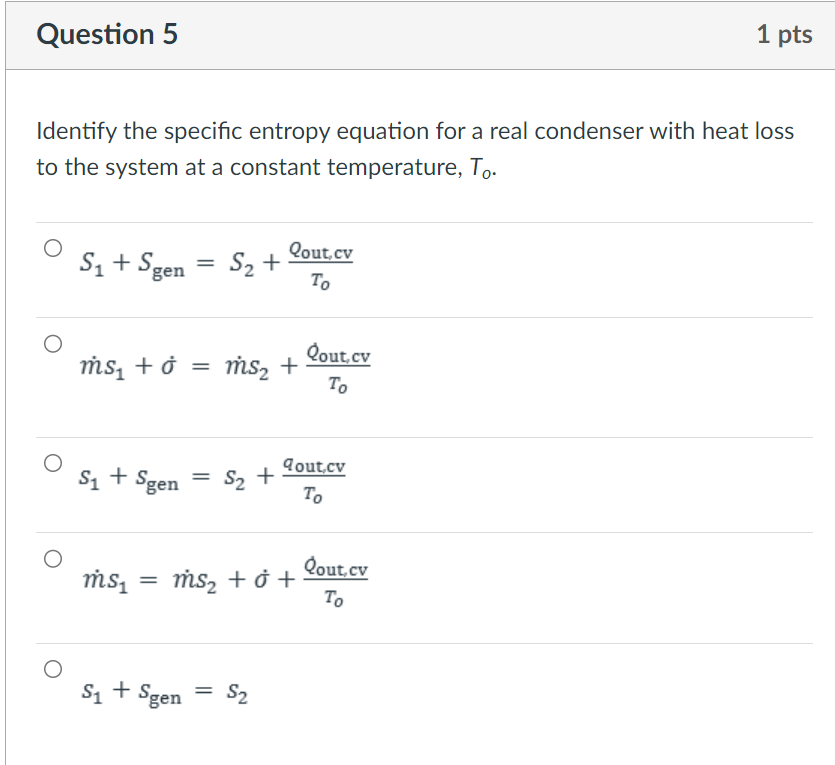The height and width of the screenshot is (765, 835).
Task: Choose the third answer option with lowercase s terms
Action: tap(52, 461)
